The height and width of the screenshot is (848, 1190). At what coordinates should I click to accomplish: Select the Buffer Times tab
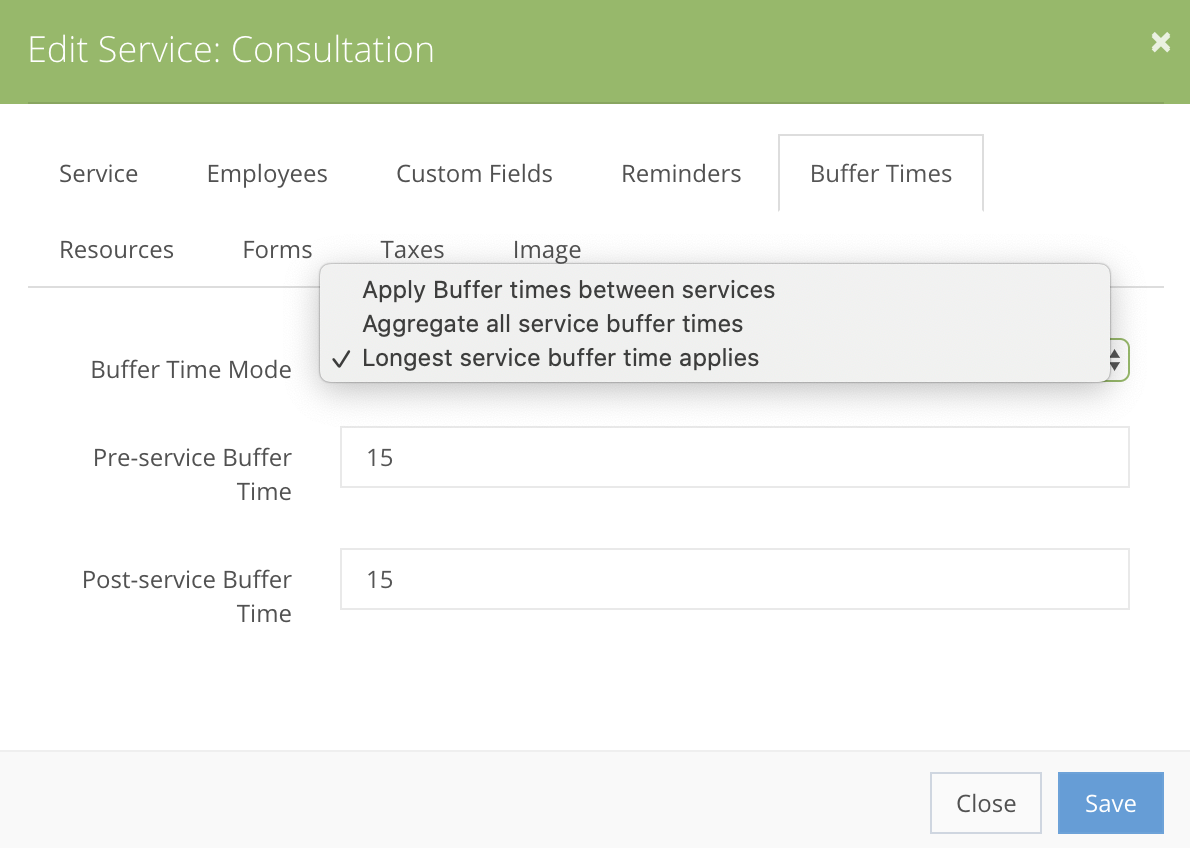[880, 173]
